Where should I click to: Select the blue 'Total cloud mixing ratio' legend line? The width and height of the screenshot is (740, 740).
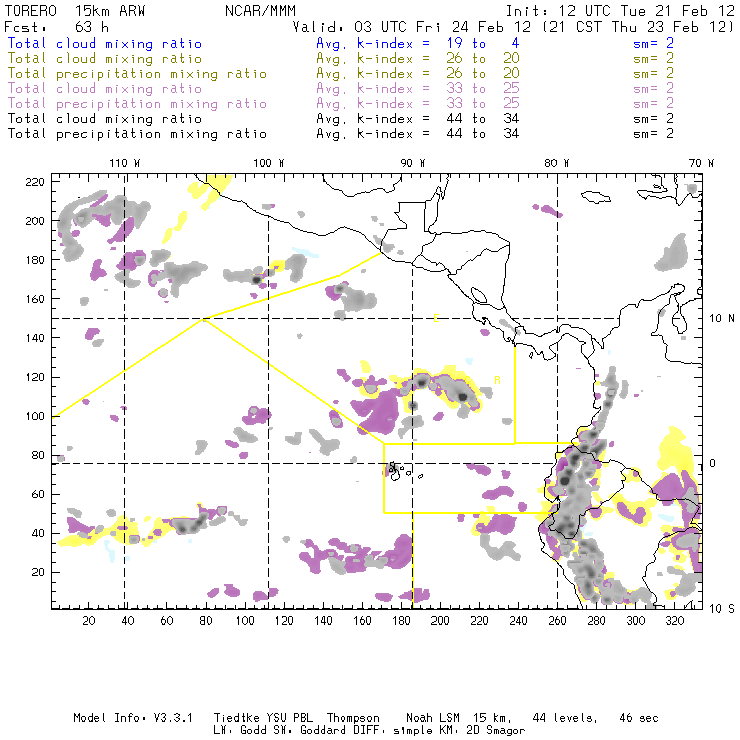(x=105, y=43)
